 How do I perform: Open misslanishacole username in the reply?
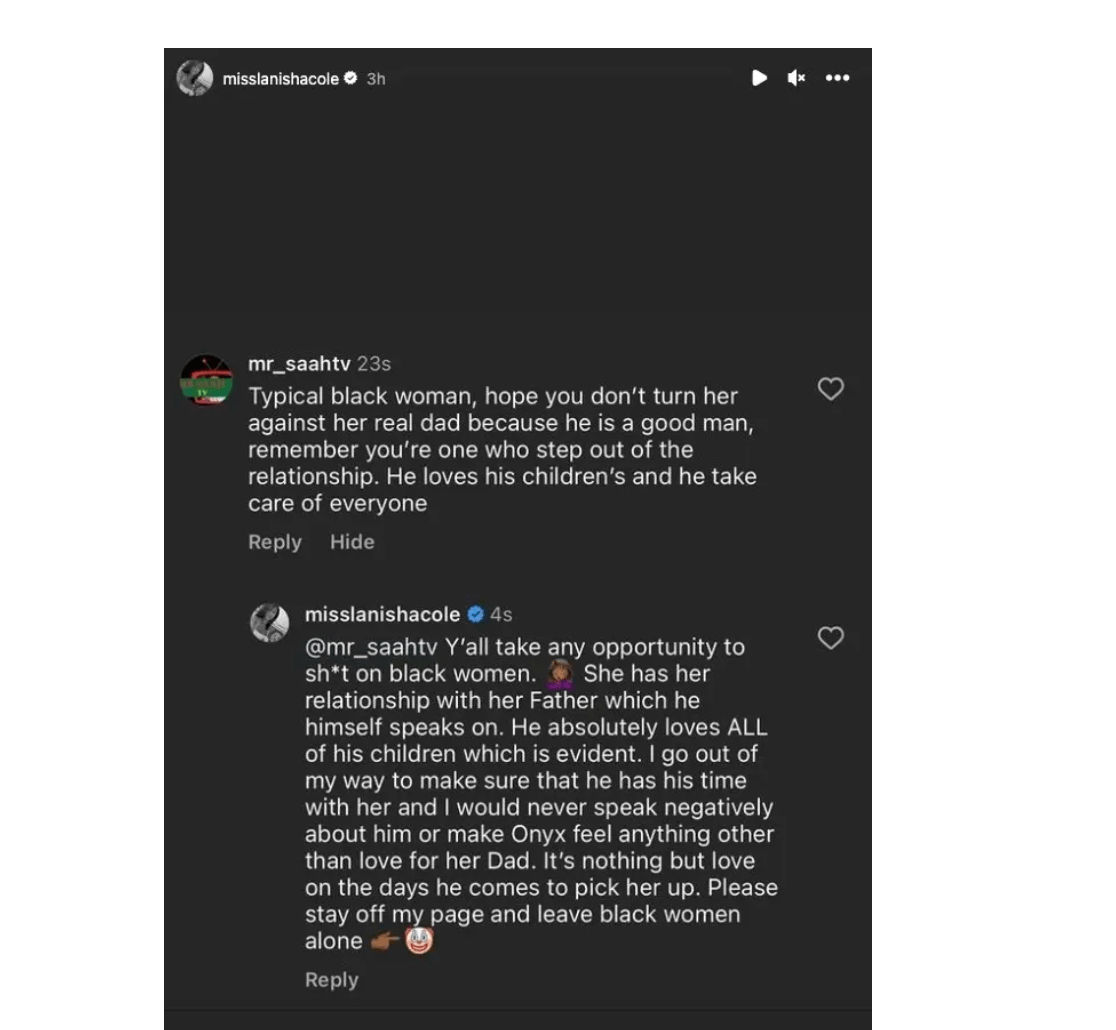pyautogui.click(x=382, y=614)
